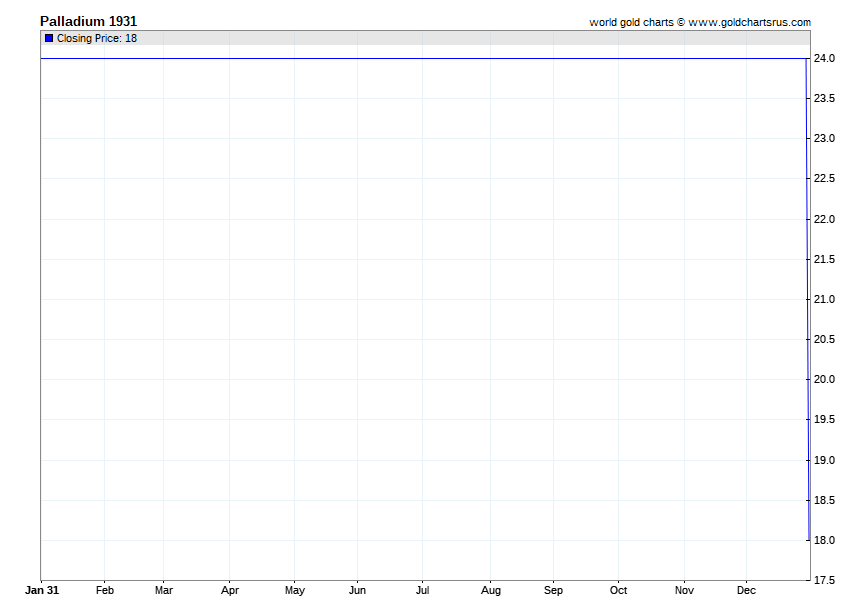Click the 'Jun' x-axis label

pos(357,590)
